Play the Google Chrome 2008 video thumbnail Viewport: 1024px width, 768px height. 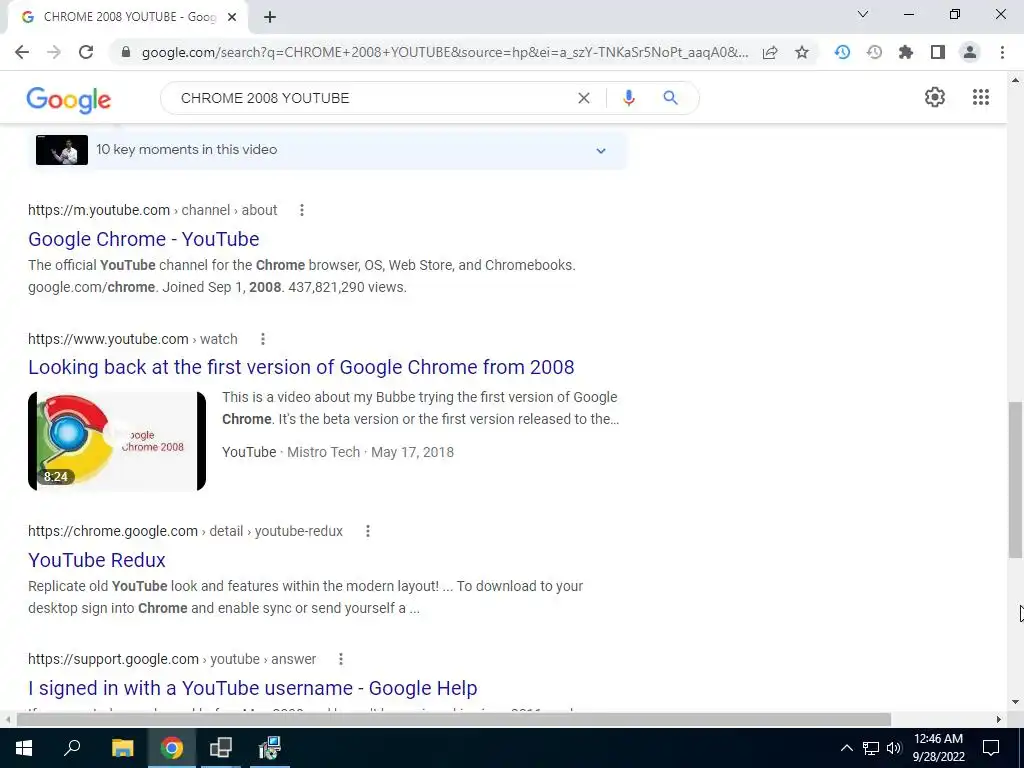pos(117,441)
